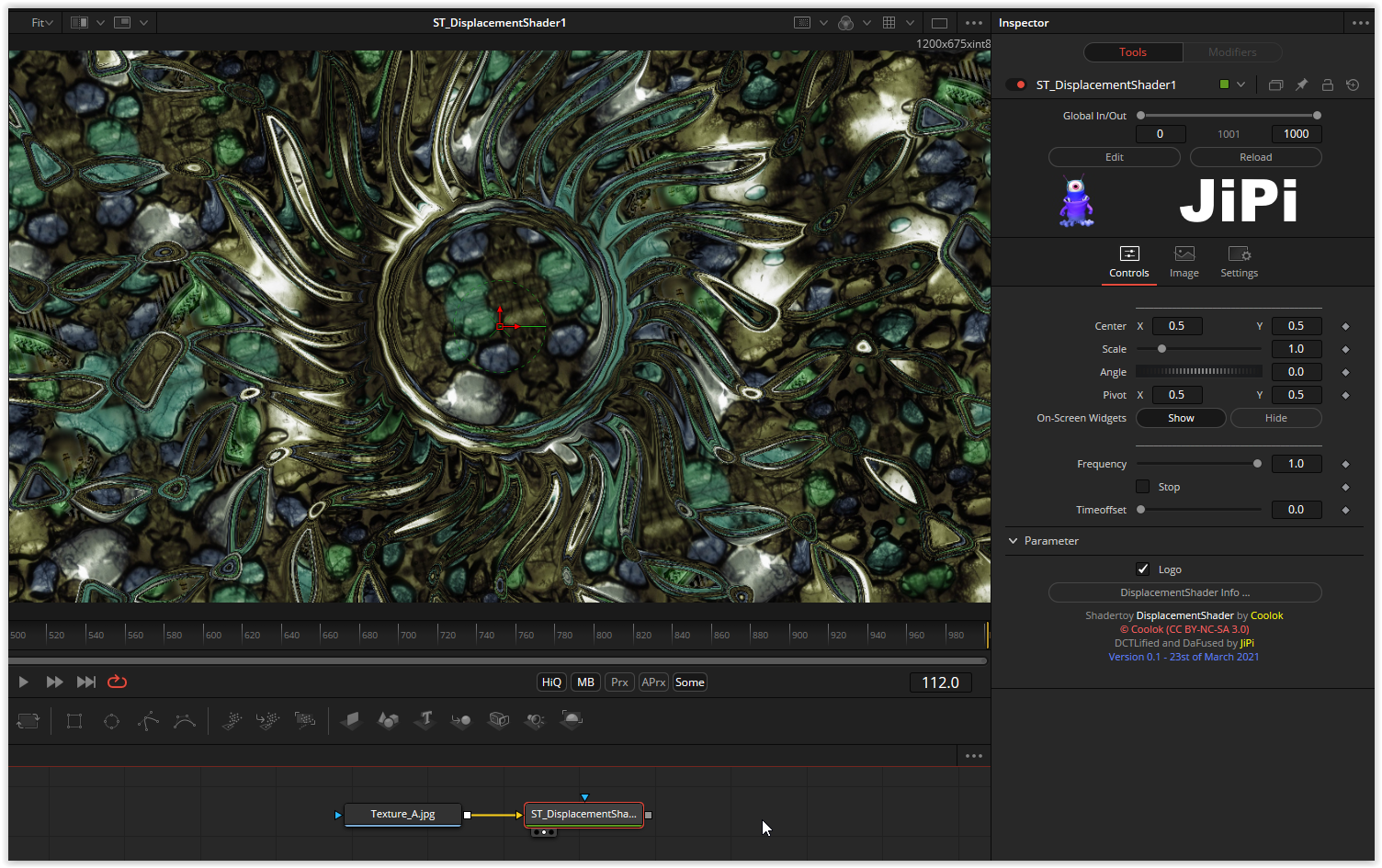Toggle Prx proxy mode
Image resolution: width=1382 pixels, height=868 pixels.
619,682
